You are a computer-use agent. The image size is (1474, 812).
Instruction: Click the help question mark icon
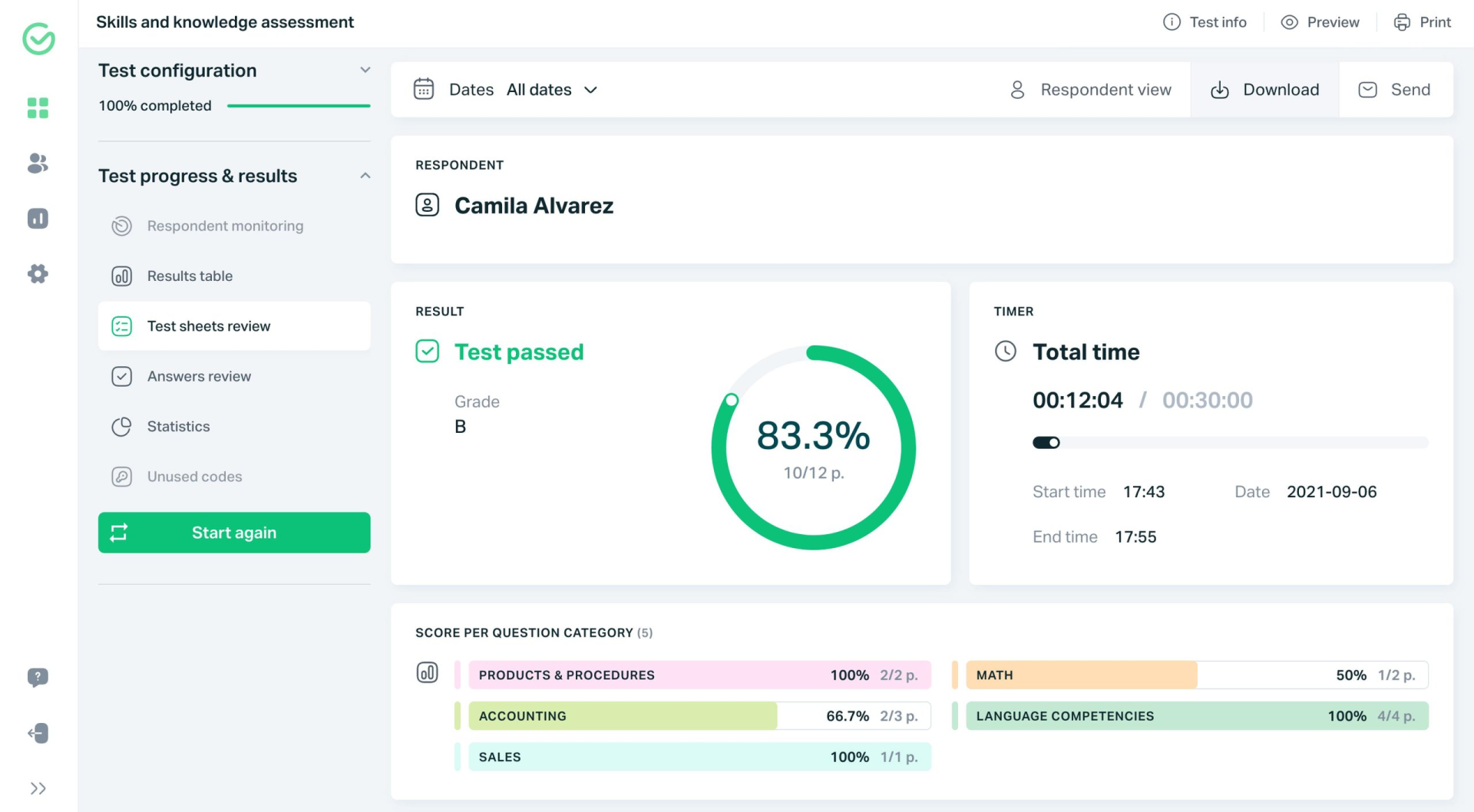coord(38,677)
